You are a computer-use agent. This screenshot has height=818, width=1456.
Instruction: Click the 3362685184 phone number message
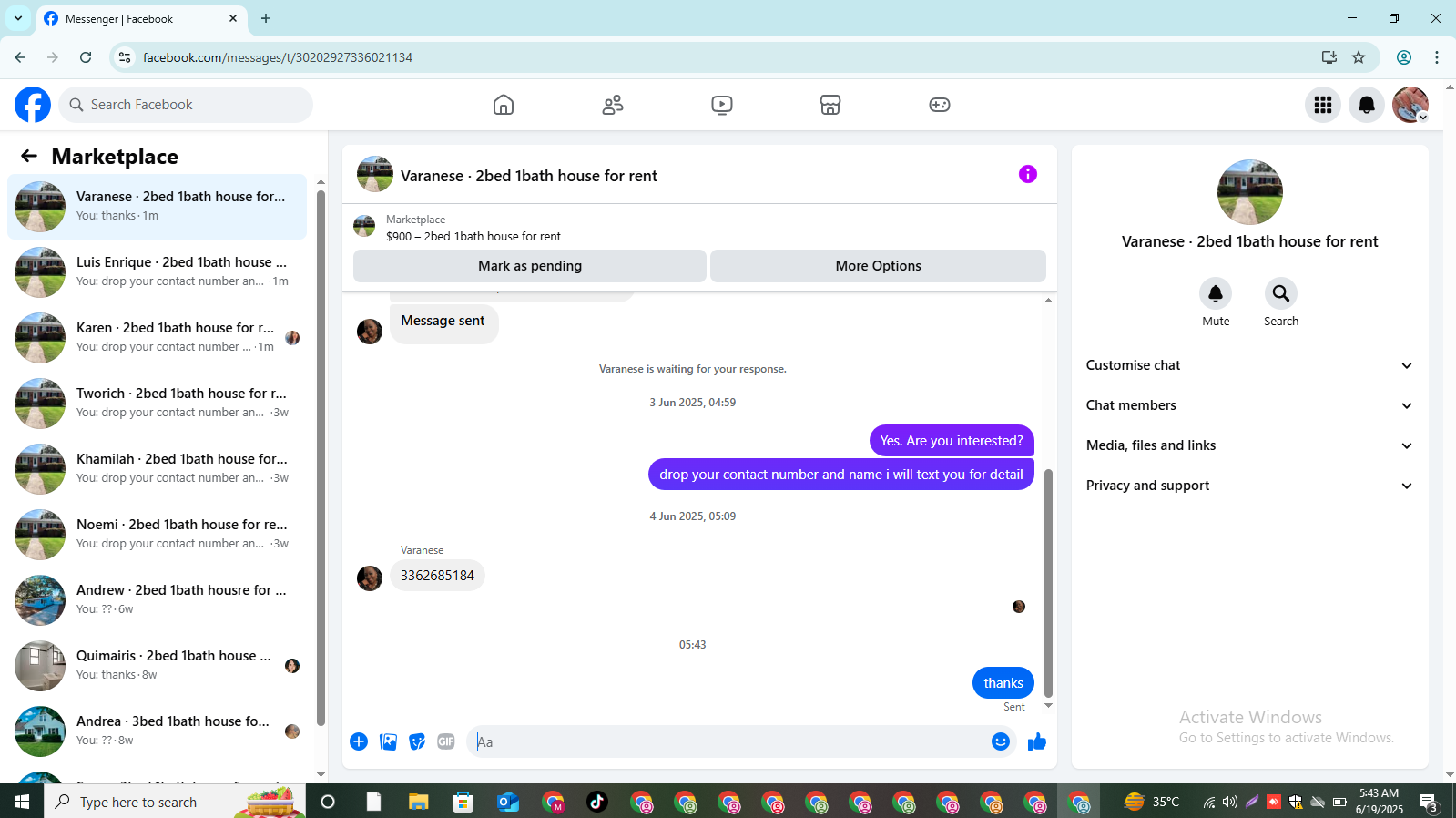coord(437,576)
